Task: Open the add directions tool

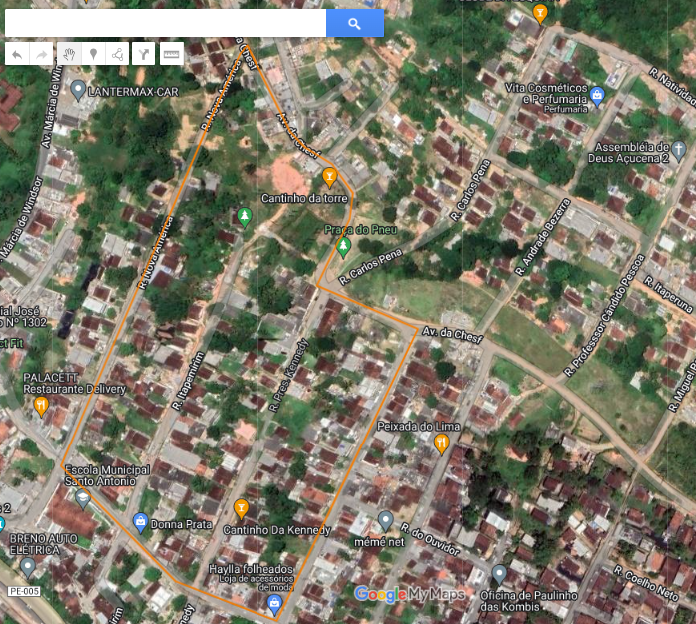Action: click(143, 54)
